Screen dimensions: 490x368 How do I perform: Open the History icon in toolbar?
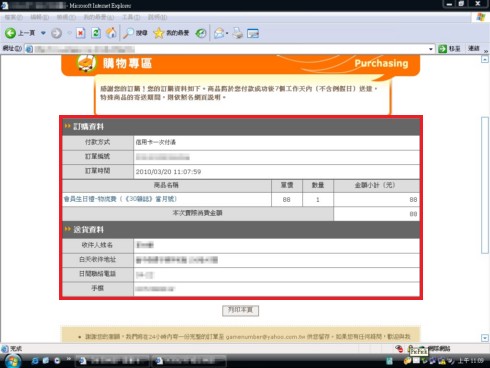click(x=200, y=33)
